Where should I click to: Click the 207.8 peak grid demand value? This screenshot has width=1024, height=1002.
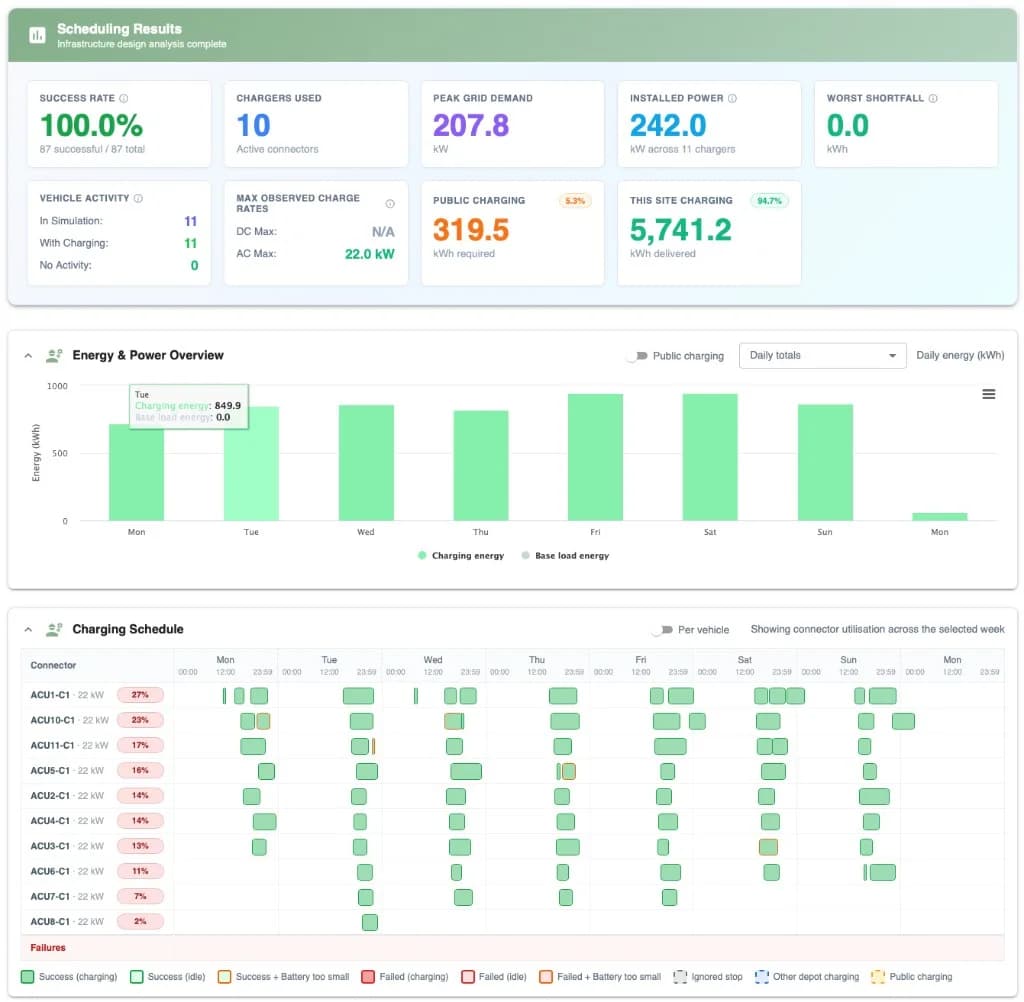point(470,125)
